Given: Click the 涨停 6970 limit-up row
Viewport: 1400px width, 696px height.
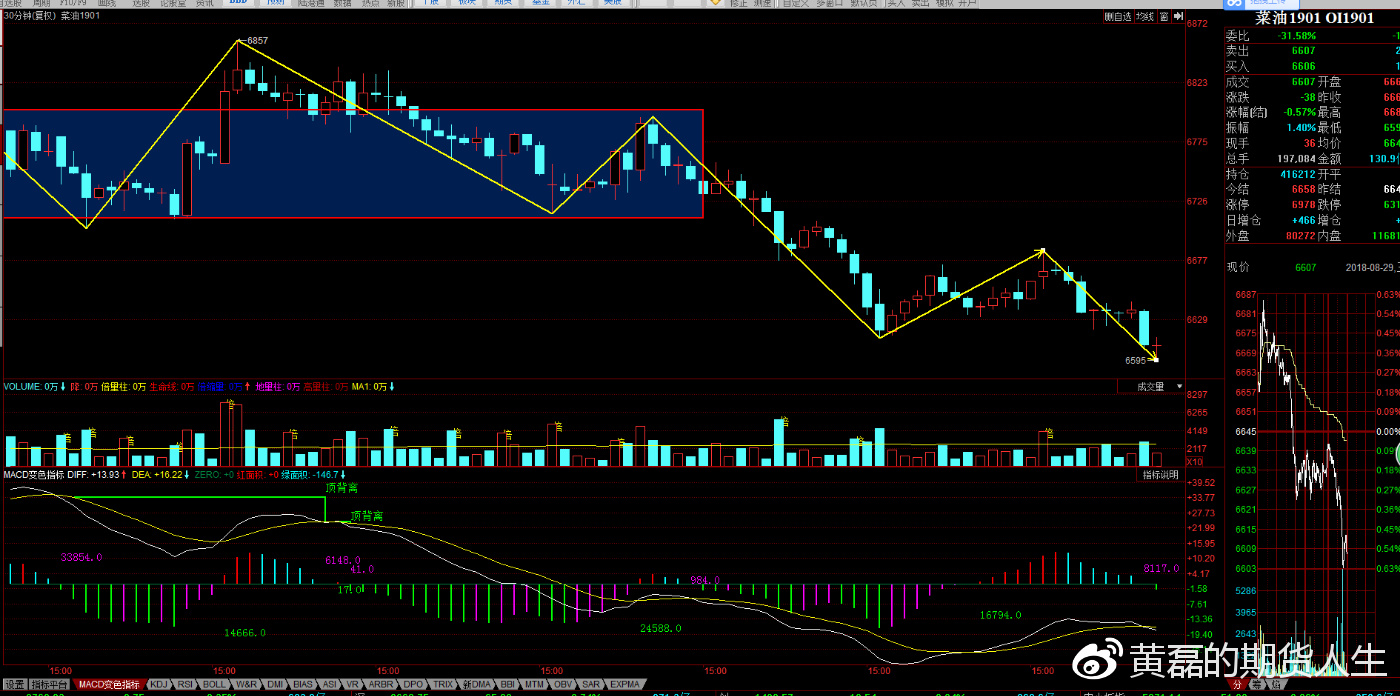Looking at the screenshot, I should [x=1270, y=204].
